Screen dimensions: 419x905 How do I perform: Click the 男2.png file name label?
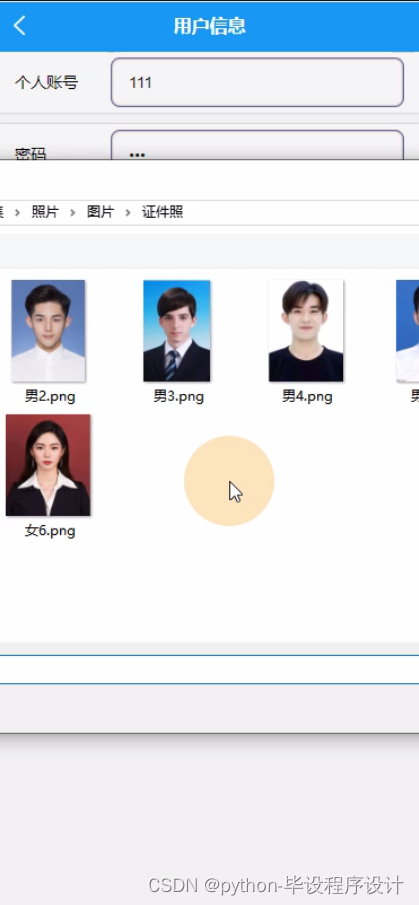50,397
